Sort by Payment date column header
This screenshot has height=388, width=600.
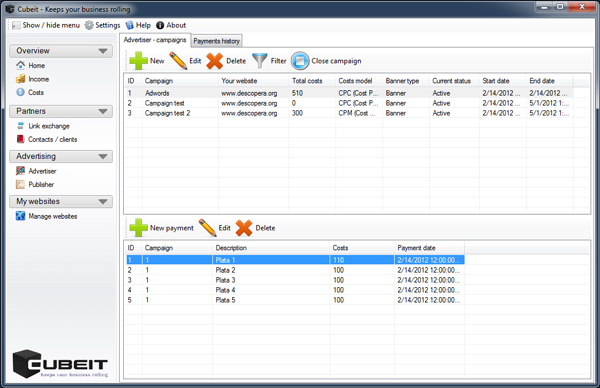429,248
